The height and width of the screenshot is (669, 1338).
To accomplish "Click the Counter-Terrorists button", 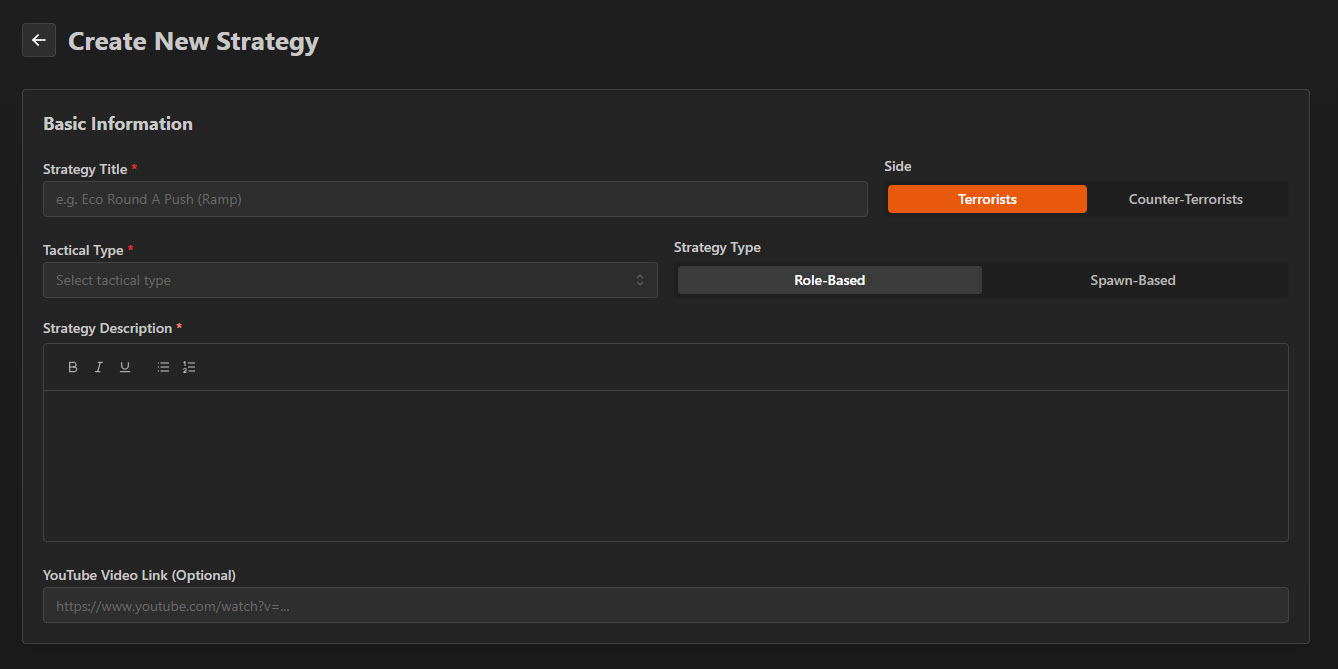I will (x=1185, y=198).
